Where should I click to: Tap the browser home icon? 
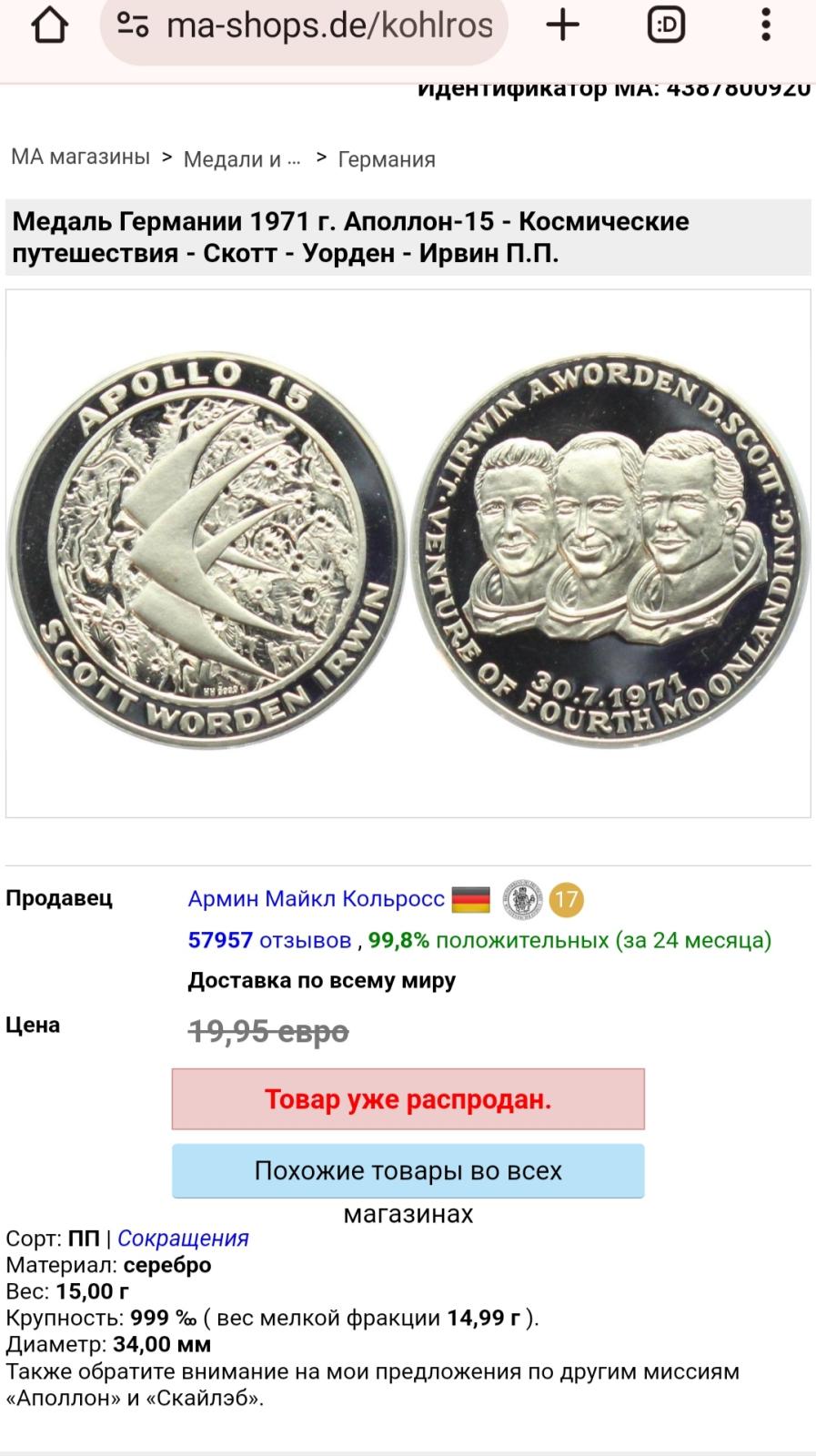pos(49,25)
